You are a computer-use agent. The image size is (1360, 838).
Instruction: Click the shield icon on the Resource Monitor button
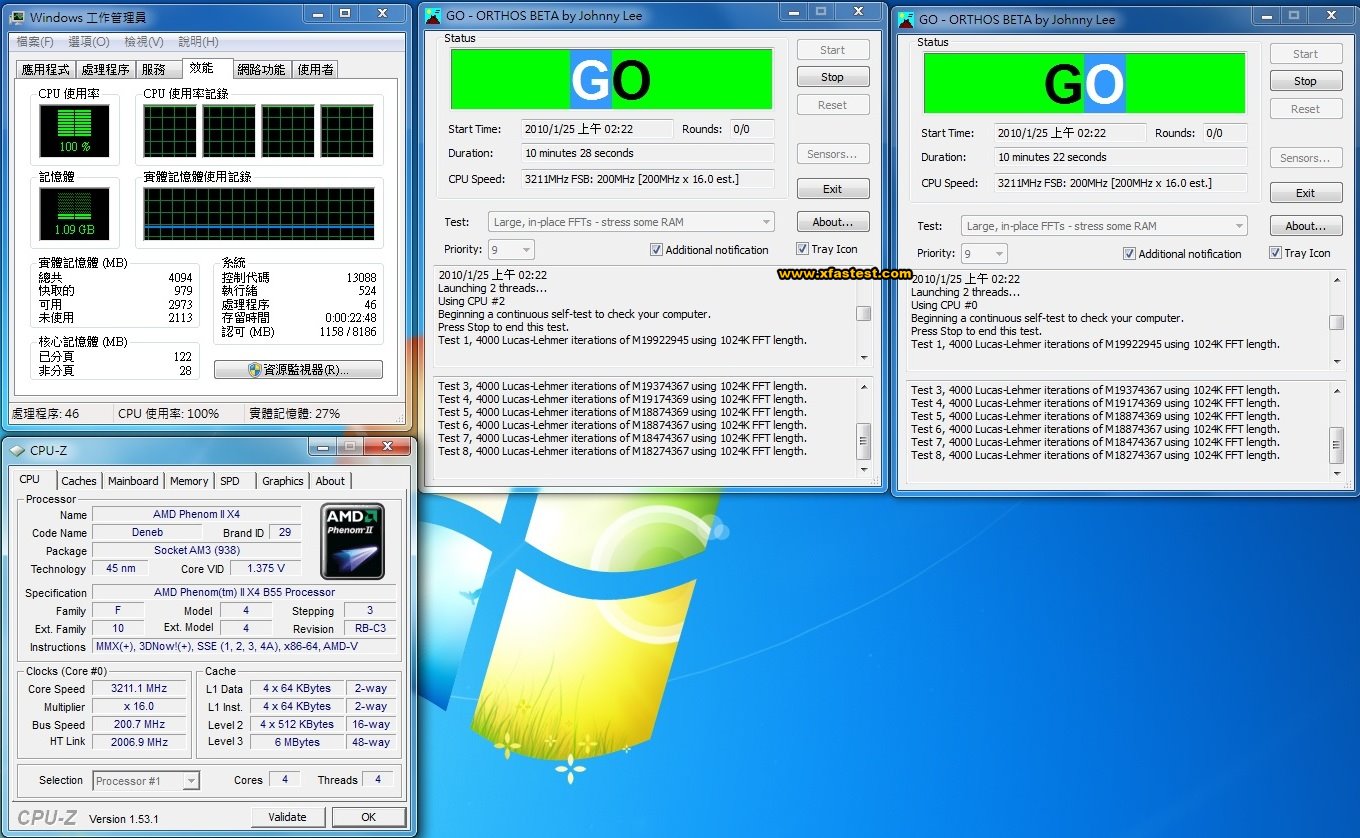(x=255, y=370)
